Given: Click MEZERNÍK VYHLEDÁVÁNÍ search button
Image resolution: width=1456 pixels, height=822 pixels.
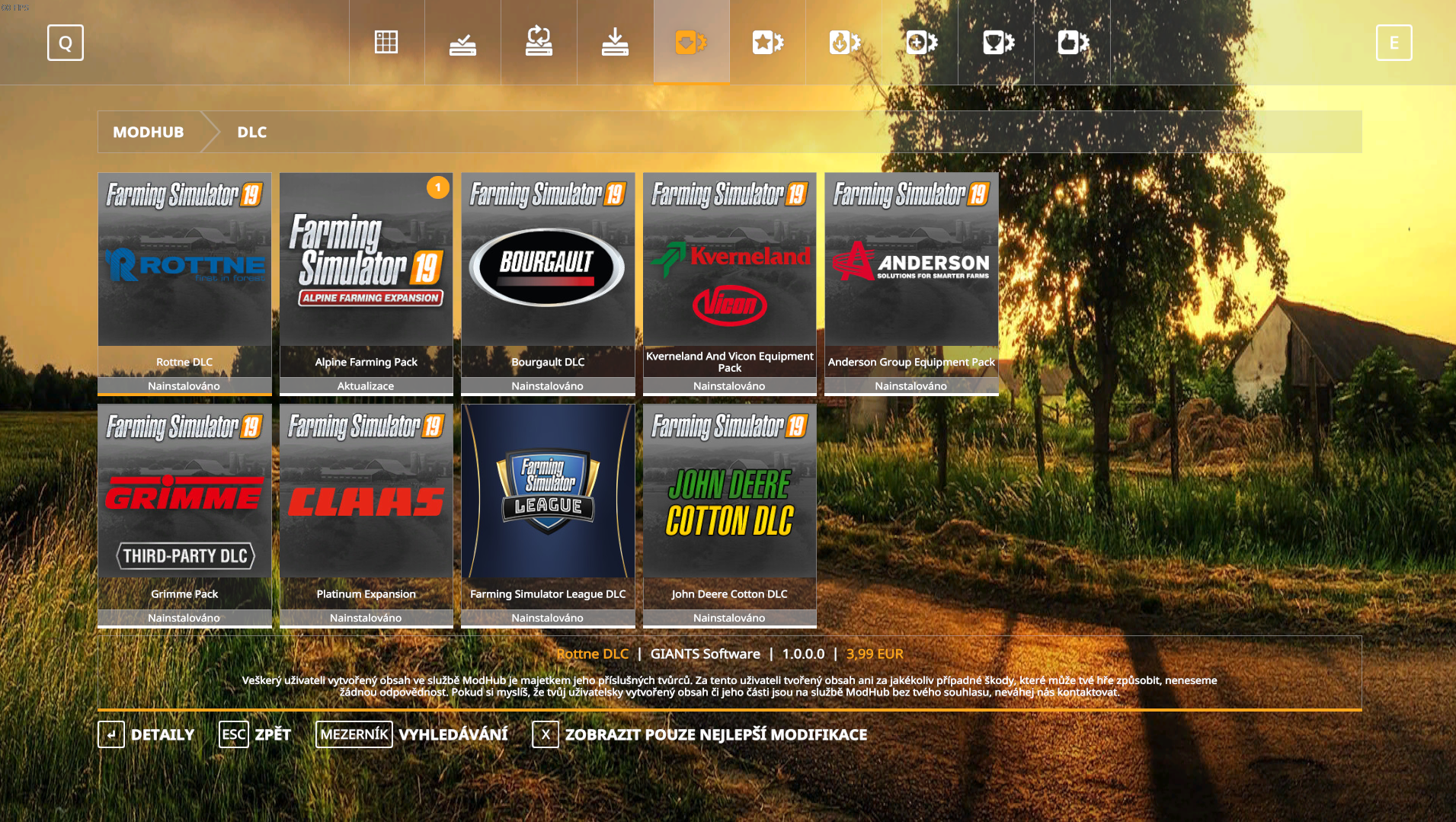Looking at the screenshot, I should tap(412, 734).
